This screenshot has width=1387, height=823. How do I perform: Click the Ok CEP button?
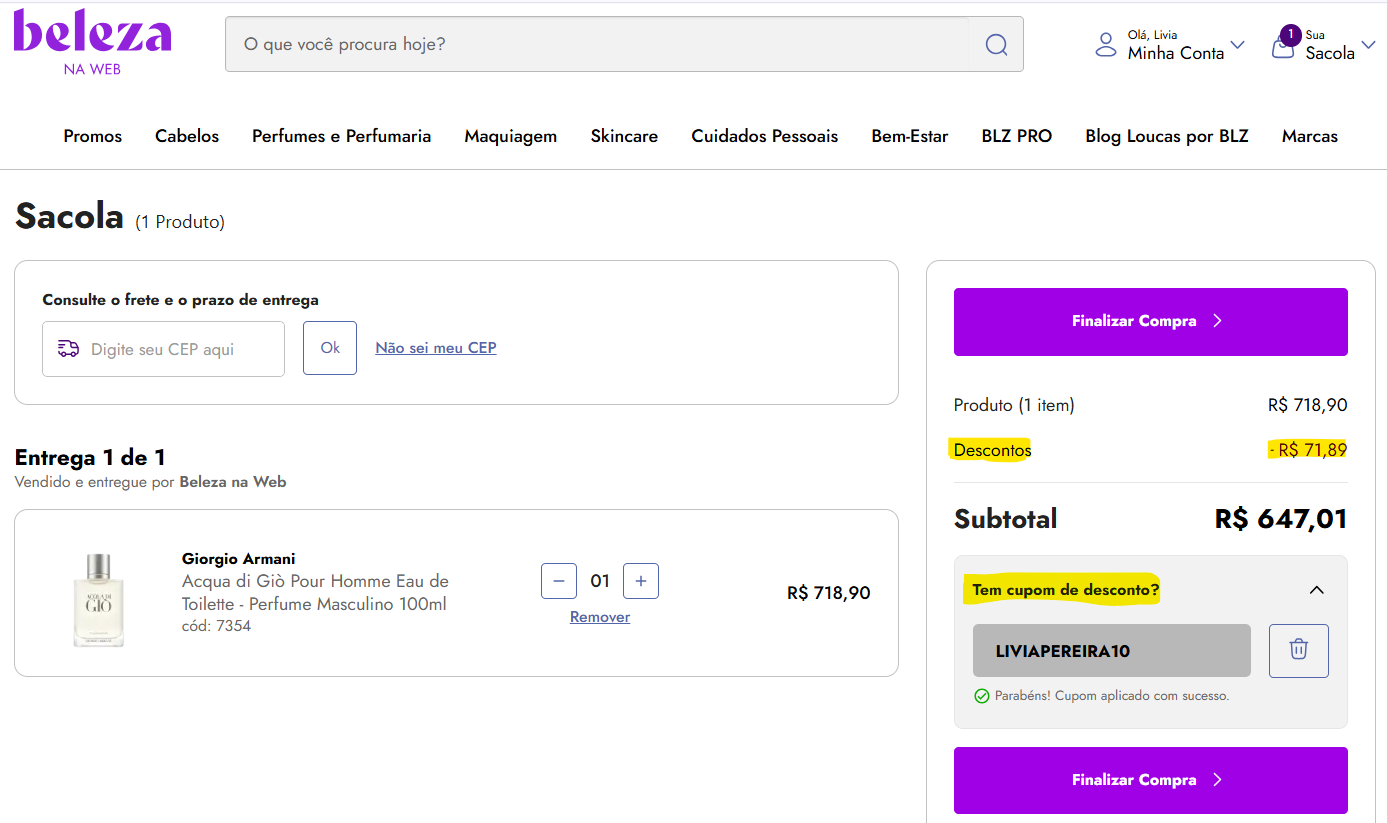[x=330, y=348]
